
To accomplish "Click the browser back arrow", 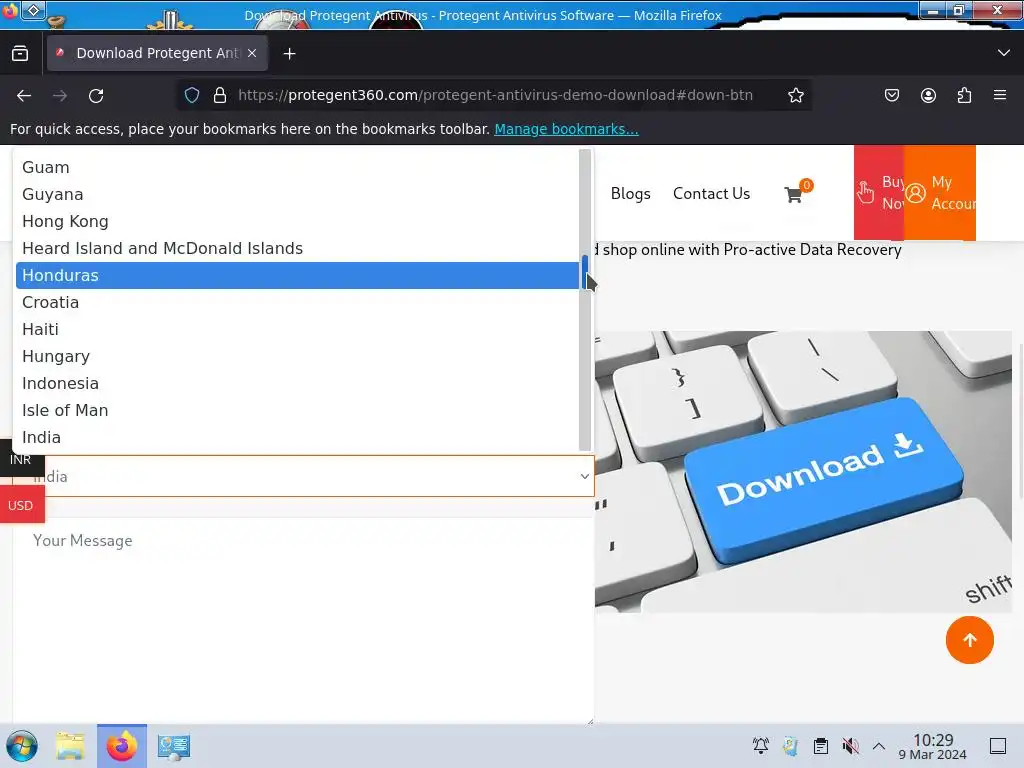I will 24,96.
